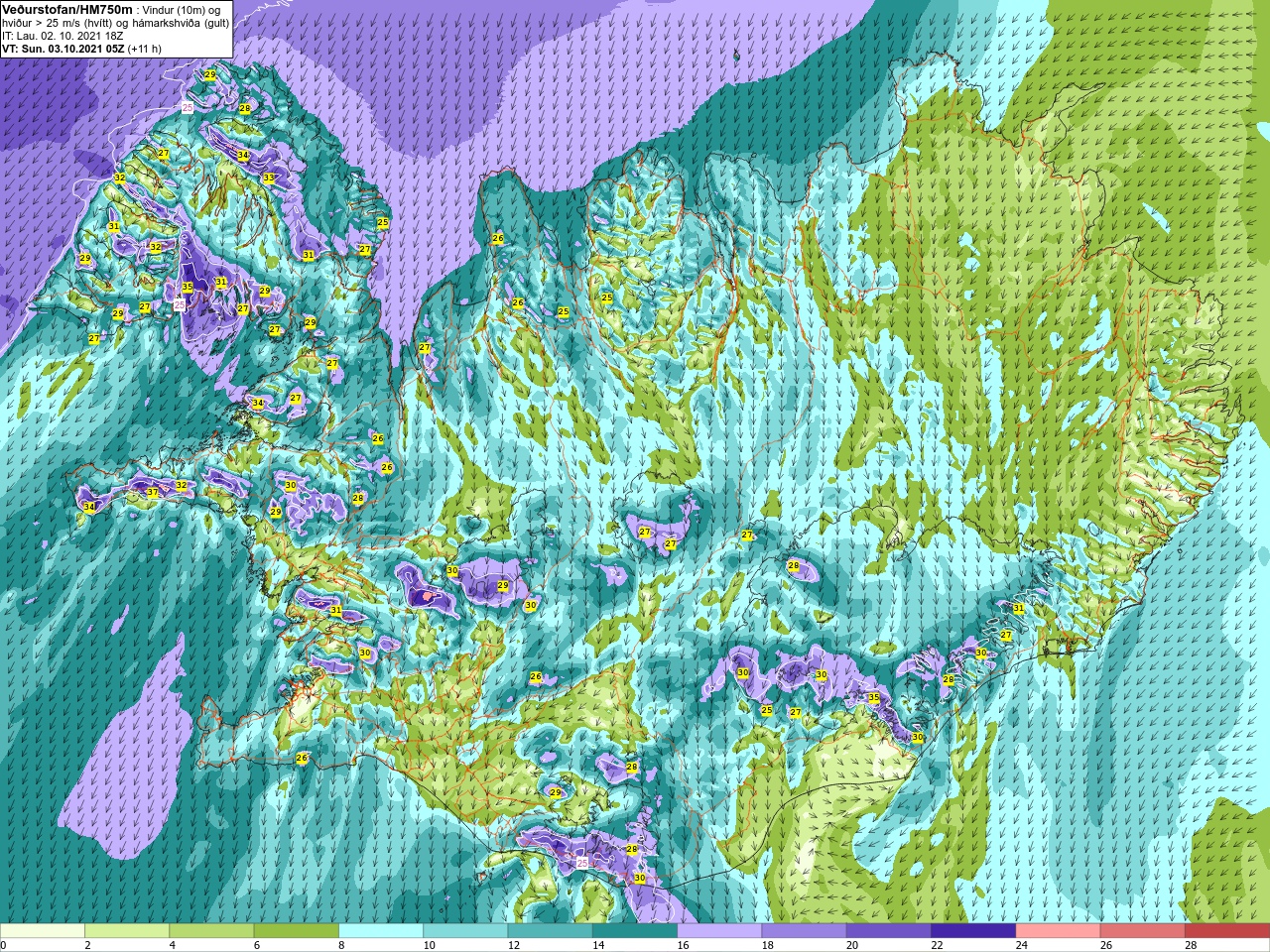Viewport: 1270px width, 952px height.
Task: Select the pale cyan 8–10 legend swatch
Action: tap(381, 931)
